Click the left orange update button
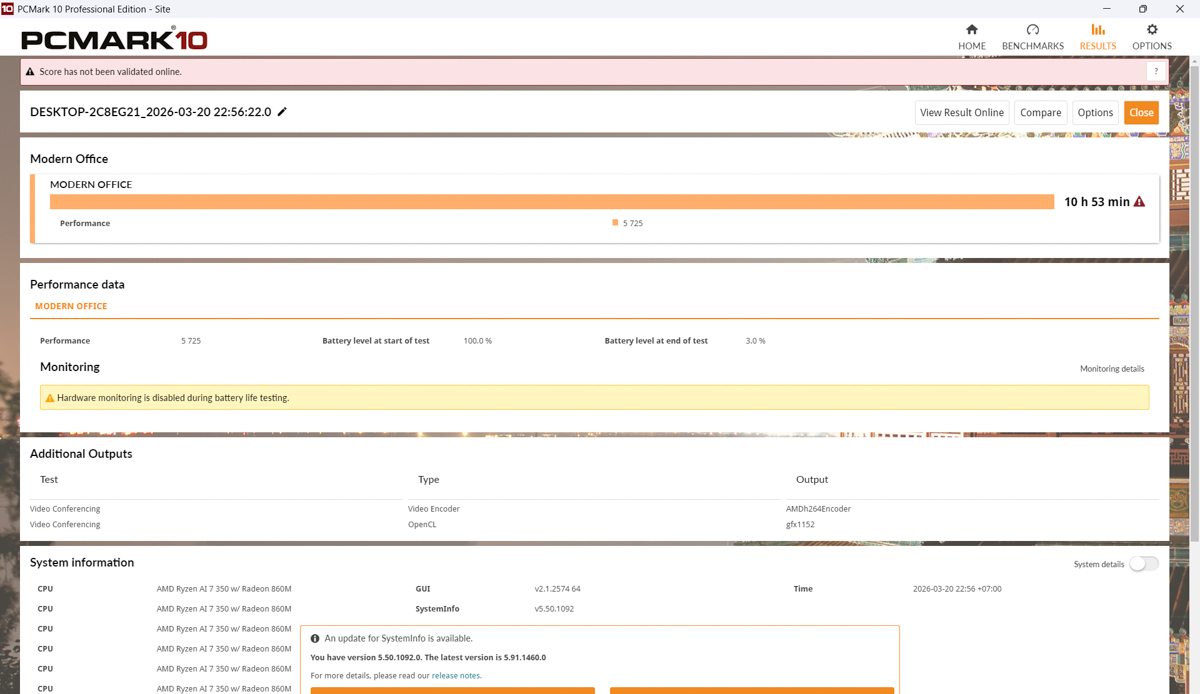 pyautogui.click(x=452, y=690)
